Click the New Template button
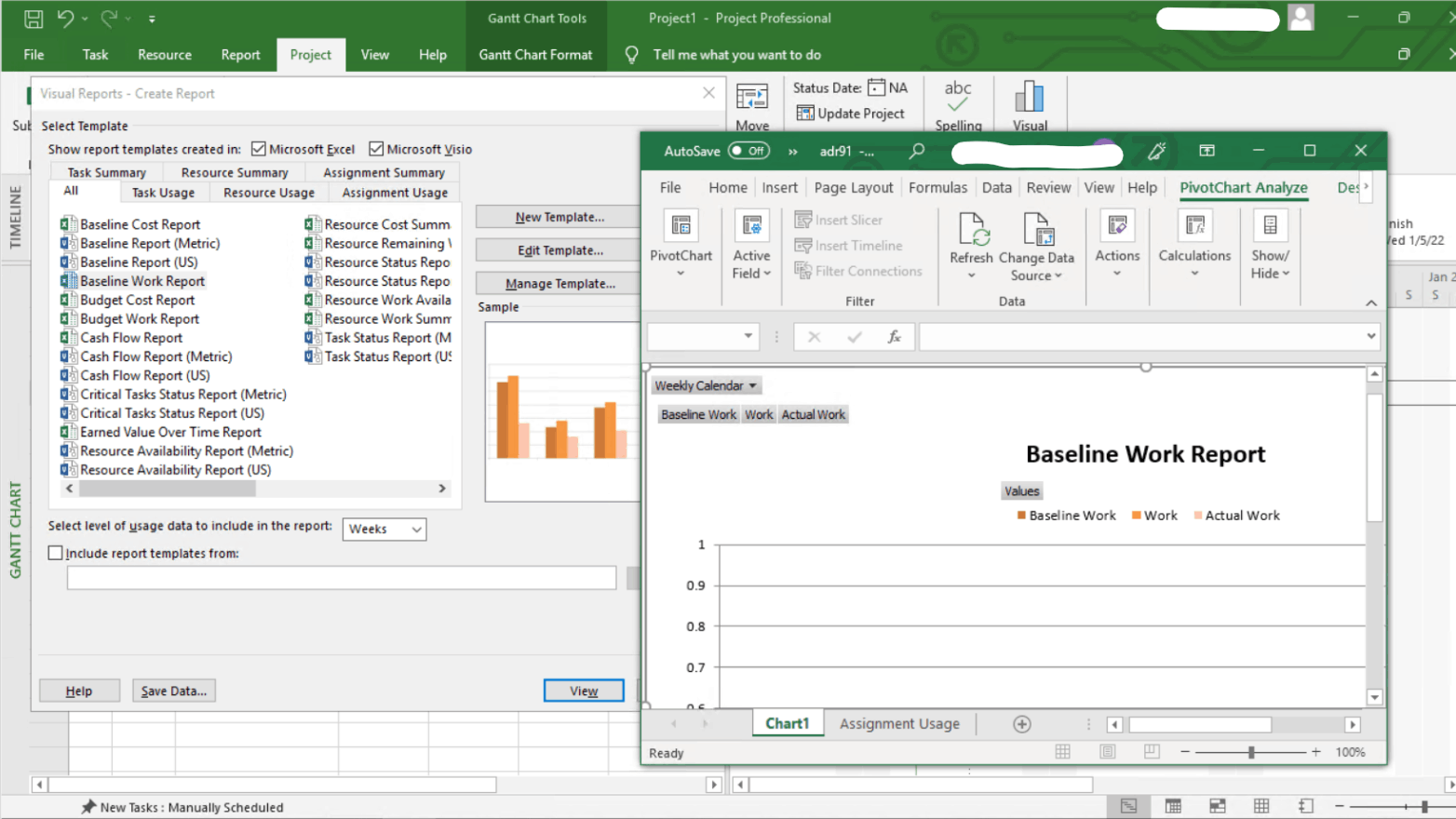This screenshot has width=1456, height=819. point(559,217)
